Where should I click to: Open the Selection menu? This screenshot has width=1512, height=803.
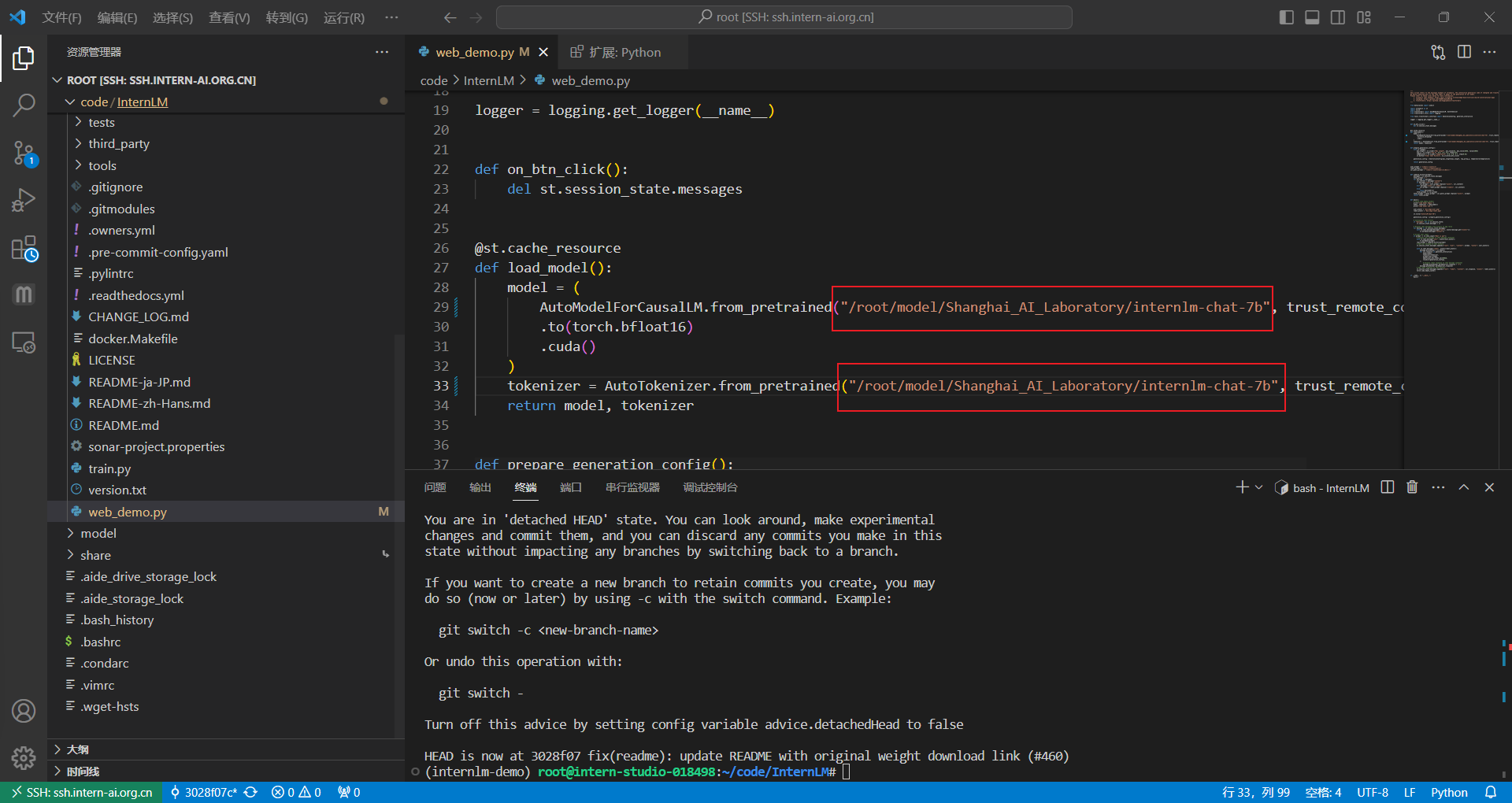point(172,17)
